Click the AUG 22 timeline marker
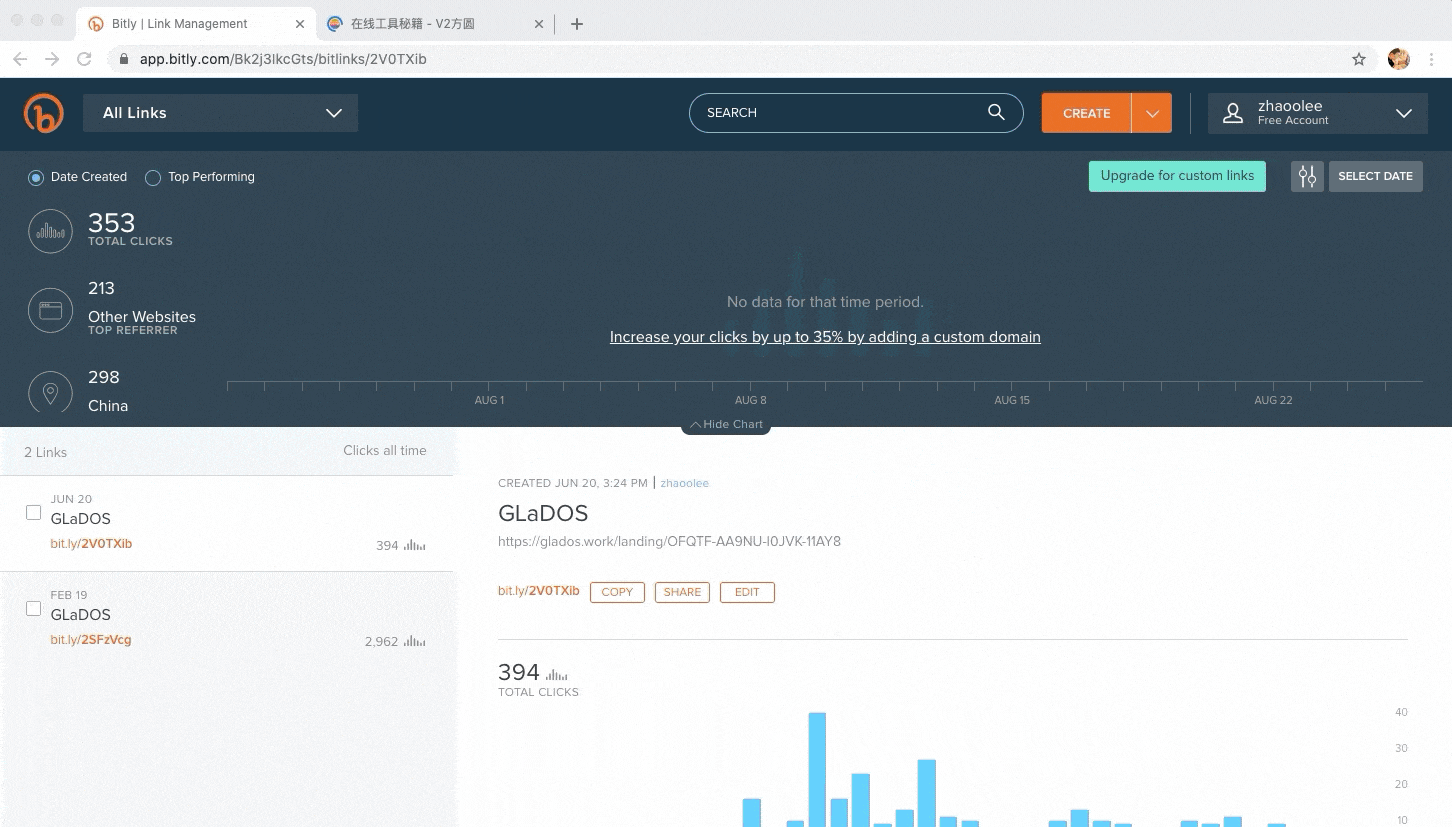Screen dimensions: 1452x827 (1273, 400)
